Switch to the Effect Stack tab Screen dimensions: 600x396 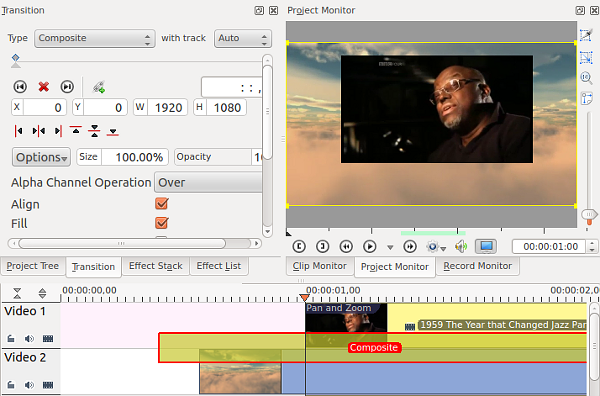click(156, 266)
